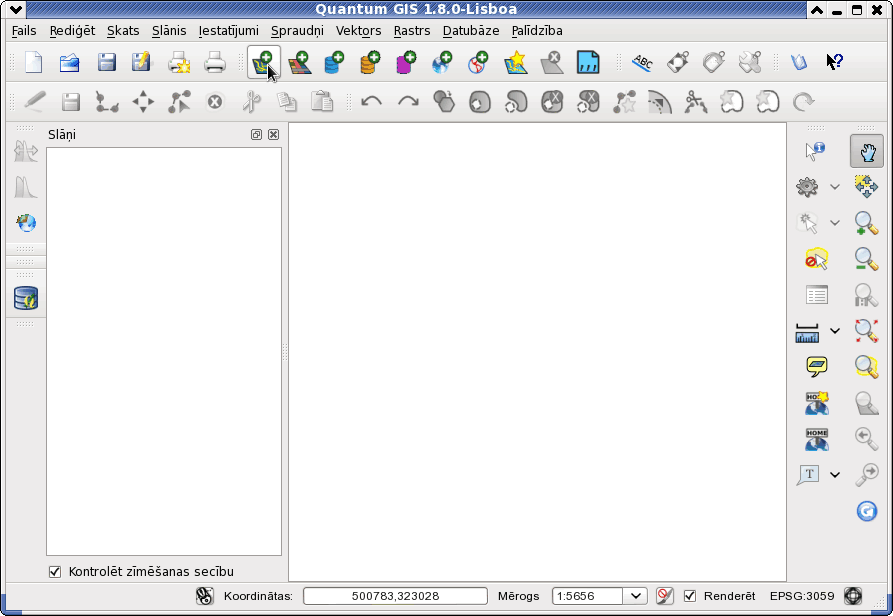Open the Fails menu

[24, 31]
